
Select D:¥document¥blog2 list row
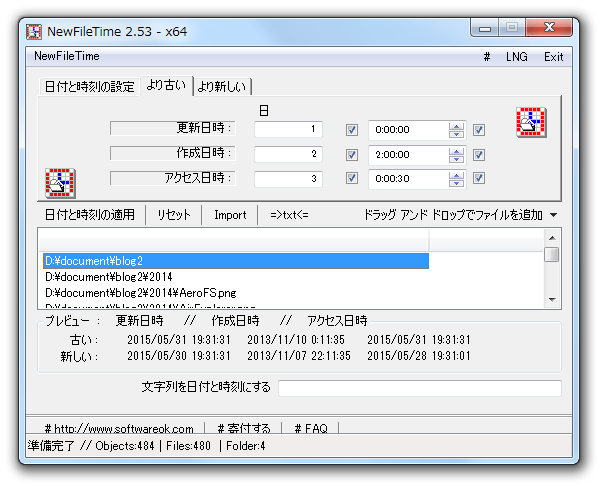[x=236, y=261]
